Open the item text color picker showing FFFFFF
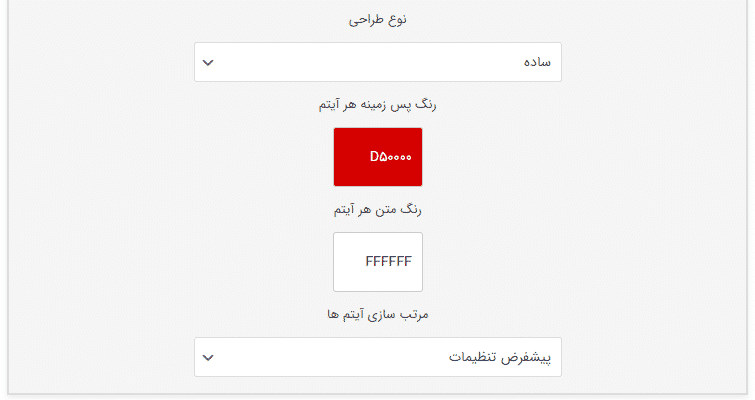The image size is (755, 400). coord(378,262)
